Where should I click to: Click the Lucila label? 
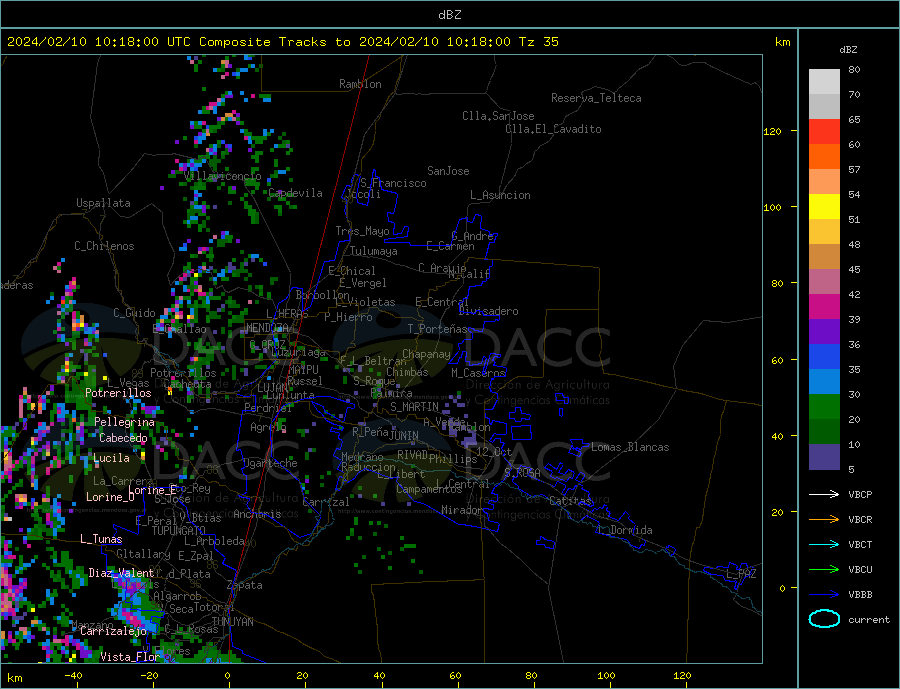point(111,458)
